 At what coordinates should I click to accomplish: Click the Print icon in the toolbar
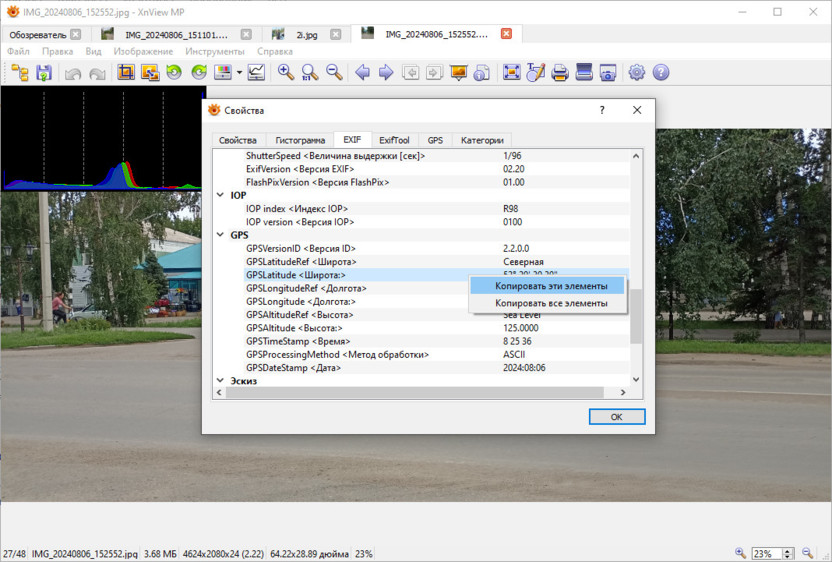pyautogui.click(x=560, y=72)
